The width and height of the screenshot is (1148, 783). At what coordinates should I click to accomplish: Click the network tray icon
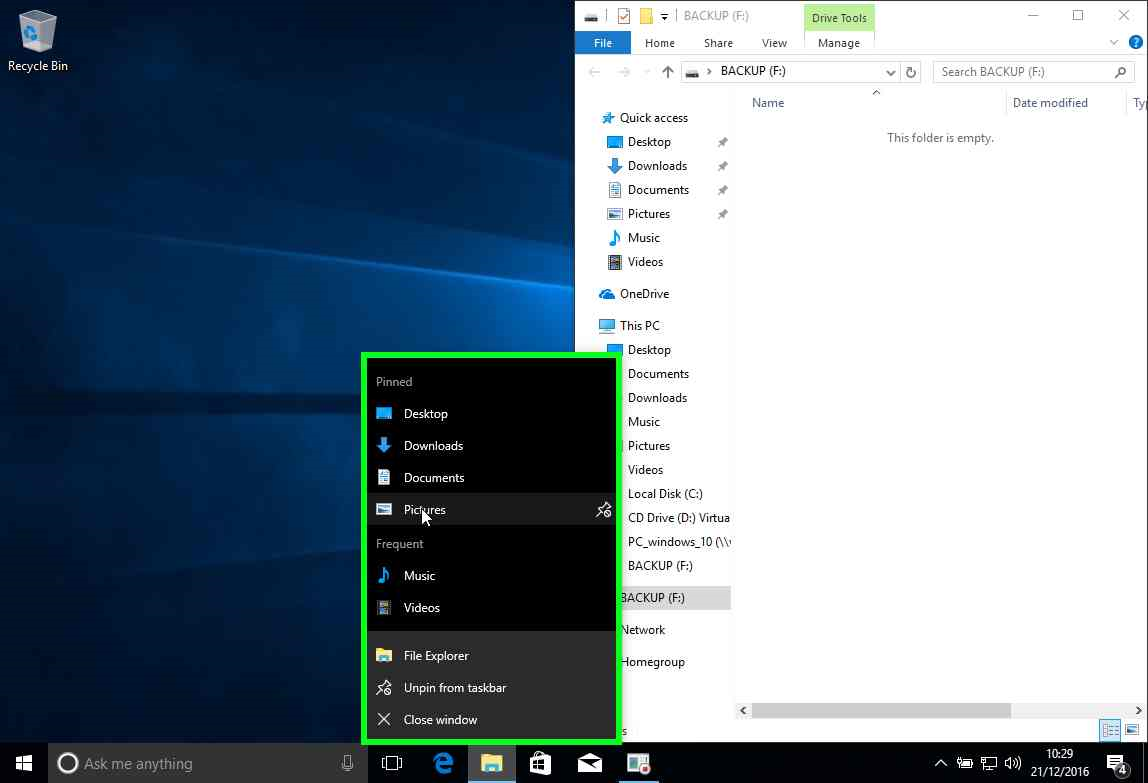pyautogui.click(x=988, y=763)
